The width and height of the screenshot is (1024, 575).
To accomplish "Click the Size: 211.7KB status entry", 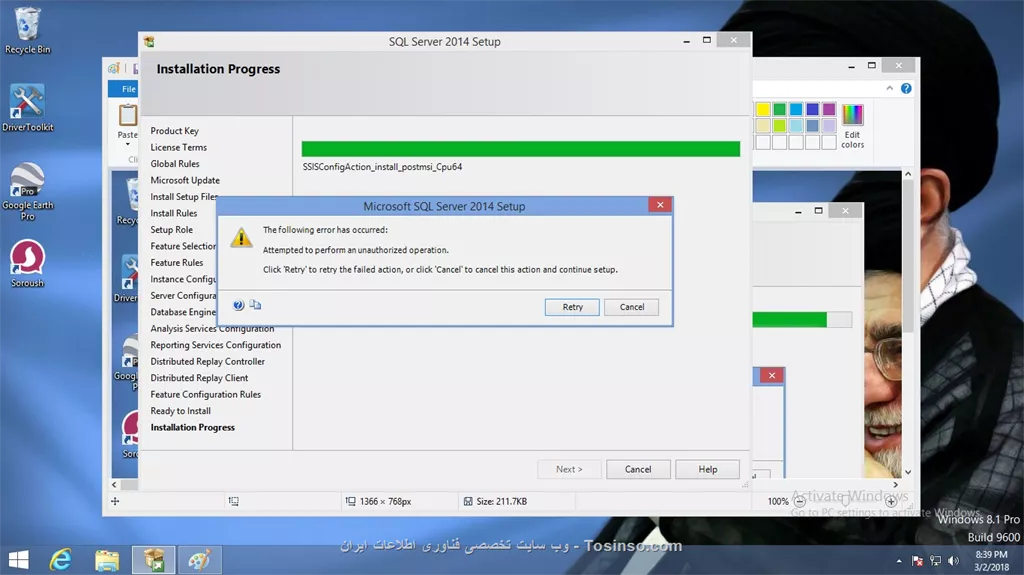I will 496,501.
